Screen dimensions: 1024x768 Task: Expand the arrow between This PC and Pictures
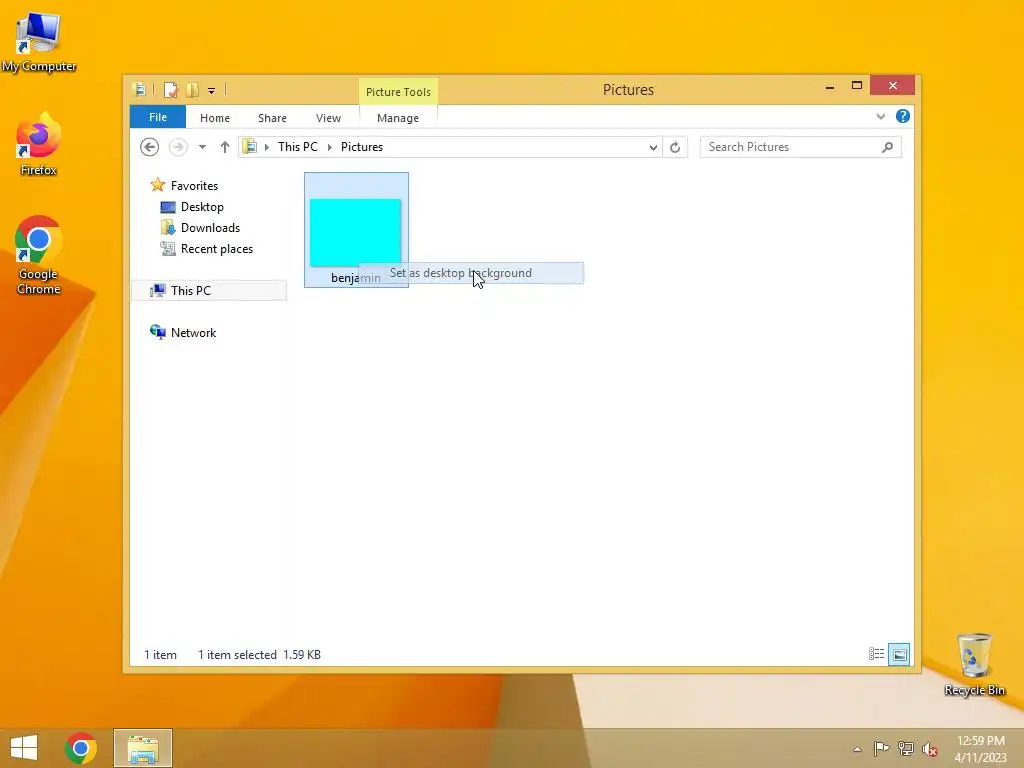click(329, 147)
